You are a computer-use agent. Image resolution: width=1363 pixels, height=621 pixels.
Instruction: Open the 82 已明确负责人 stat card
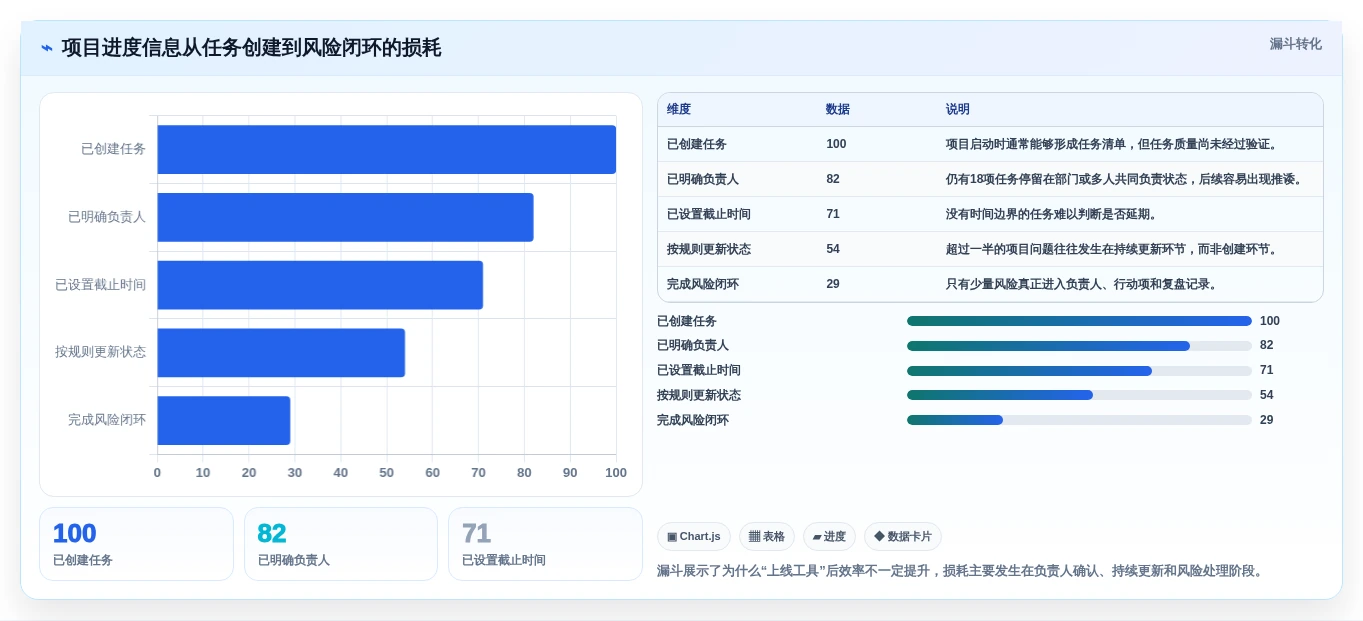pyautogui.click(x=341, y=544)
